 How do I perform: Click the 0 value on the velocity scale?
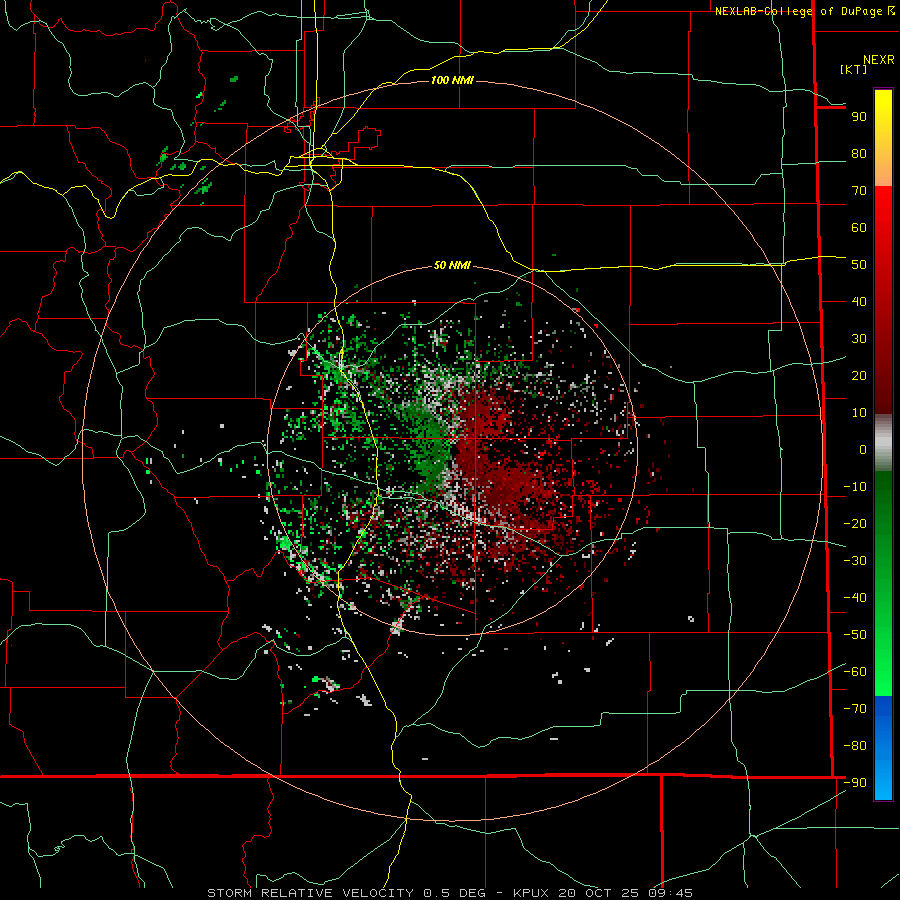coord(863,449)
